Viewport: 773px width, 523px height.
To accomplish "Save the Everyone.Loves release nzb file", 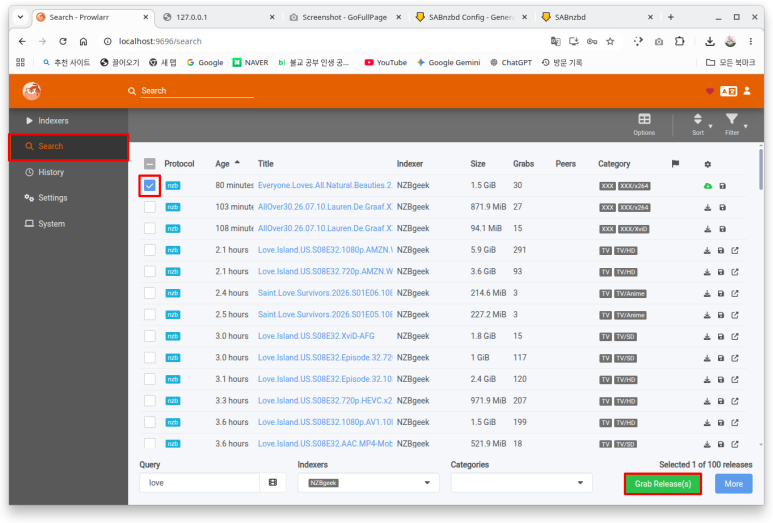I will [723, 186].
